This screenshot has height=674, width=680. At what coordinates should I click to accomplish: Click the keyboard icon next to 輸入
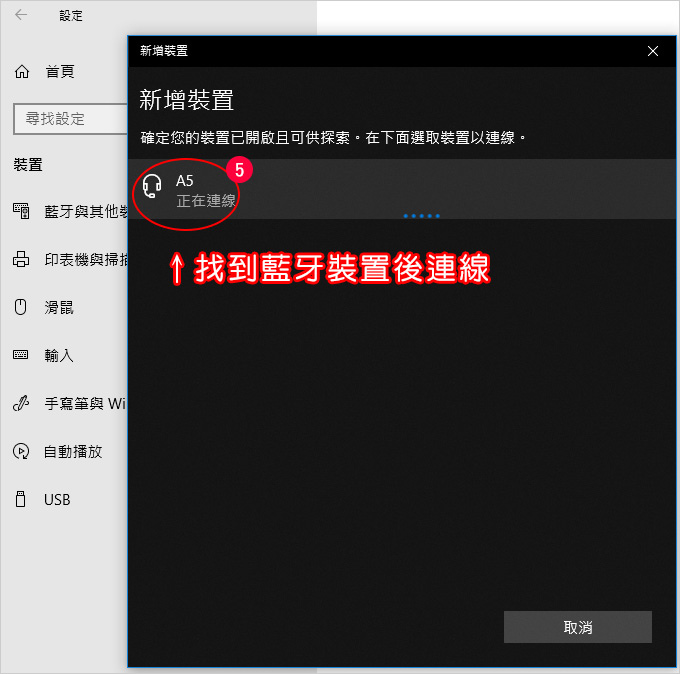click(x=20, y=355)
